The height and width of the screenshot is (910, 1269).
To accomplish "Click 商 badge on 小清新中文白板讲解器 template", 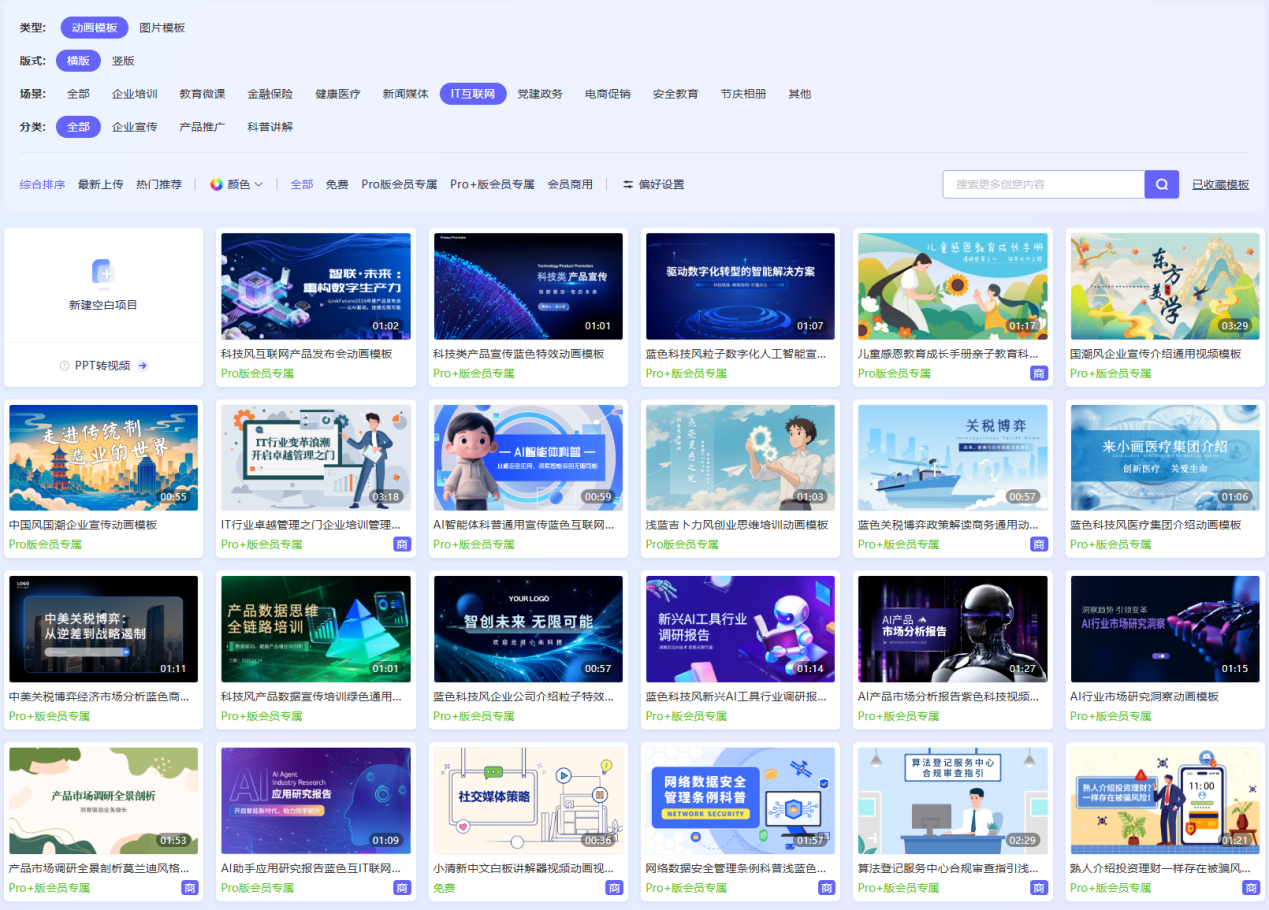I will coord(614,888).
